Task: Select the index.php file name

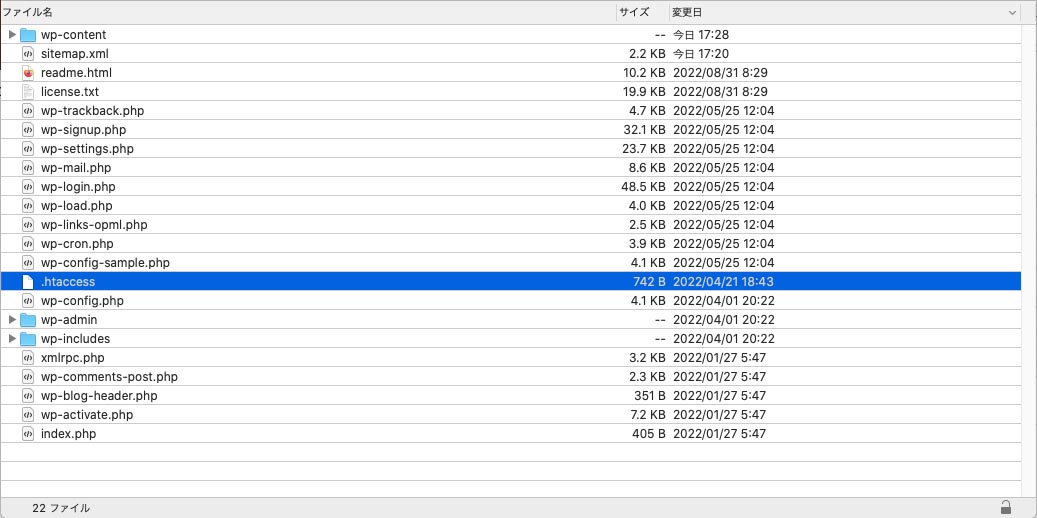Action: (69, 435)
